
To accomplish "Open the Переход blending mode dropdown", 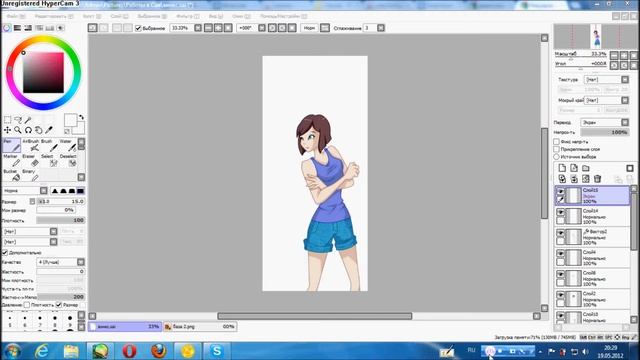I will coord(605,122).
